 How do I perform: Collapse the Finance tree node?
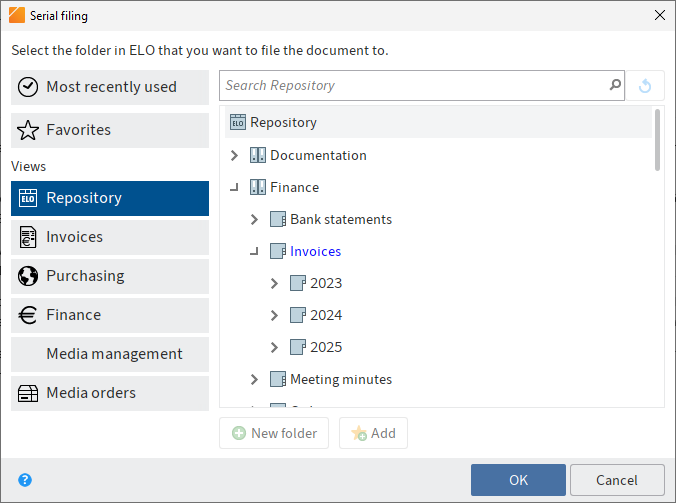point(234,187)
